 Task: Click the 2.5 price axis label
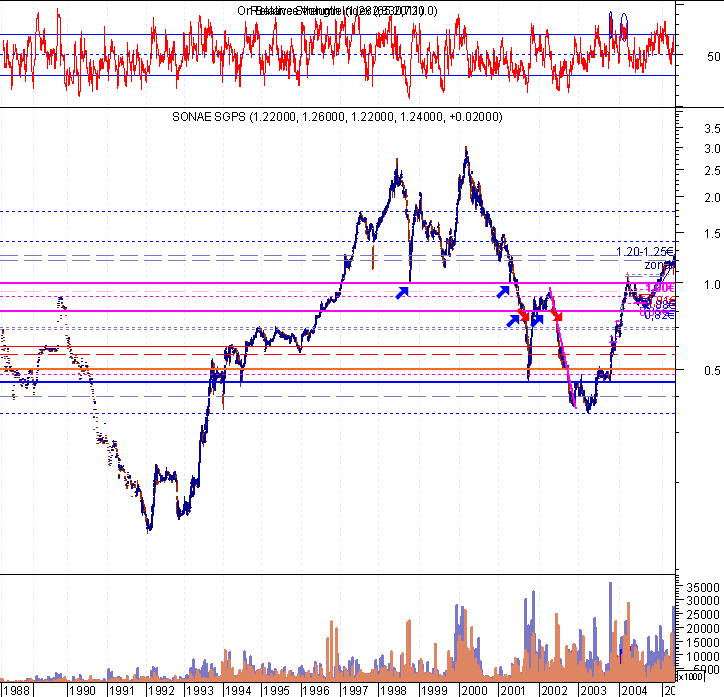712,171
